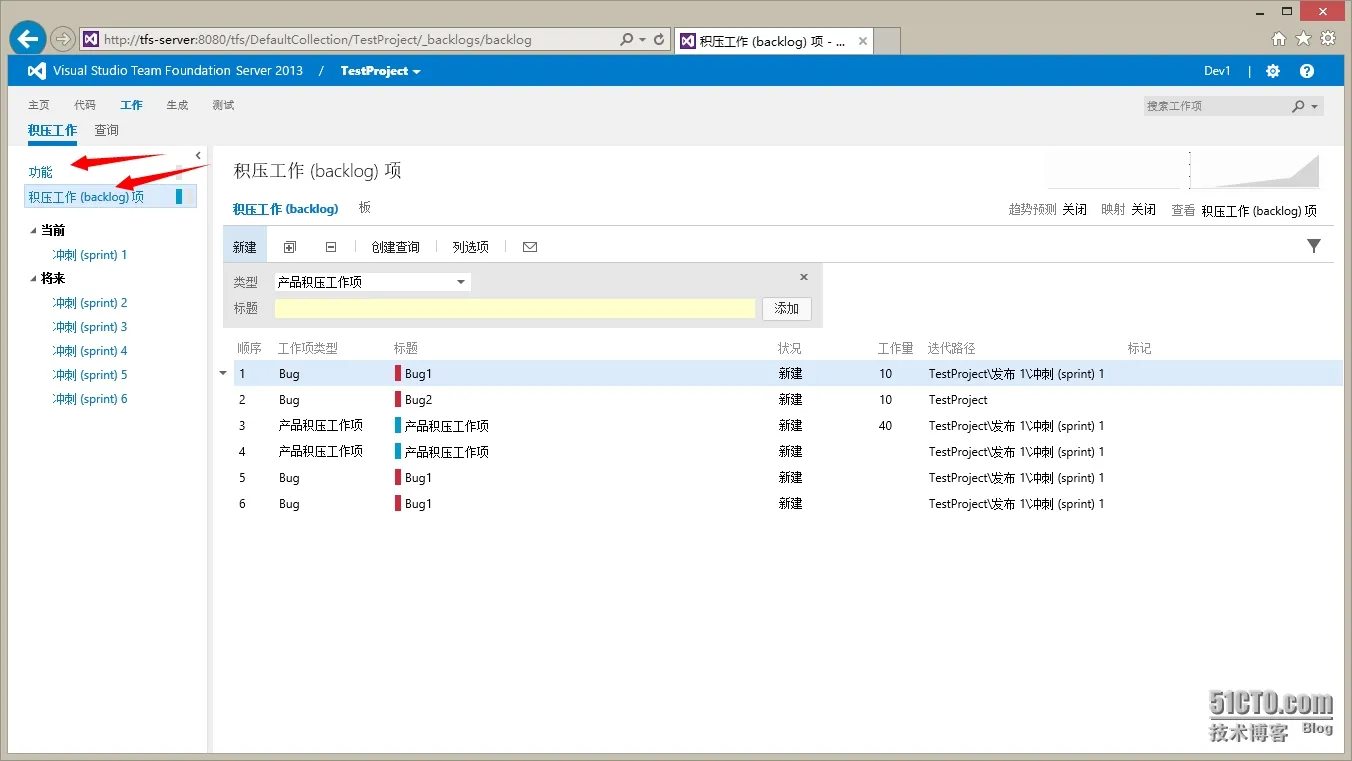Select the 产品积压工作项 title in row 3
Screen dimensions: 1352x761
tap(447, 426)
